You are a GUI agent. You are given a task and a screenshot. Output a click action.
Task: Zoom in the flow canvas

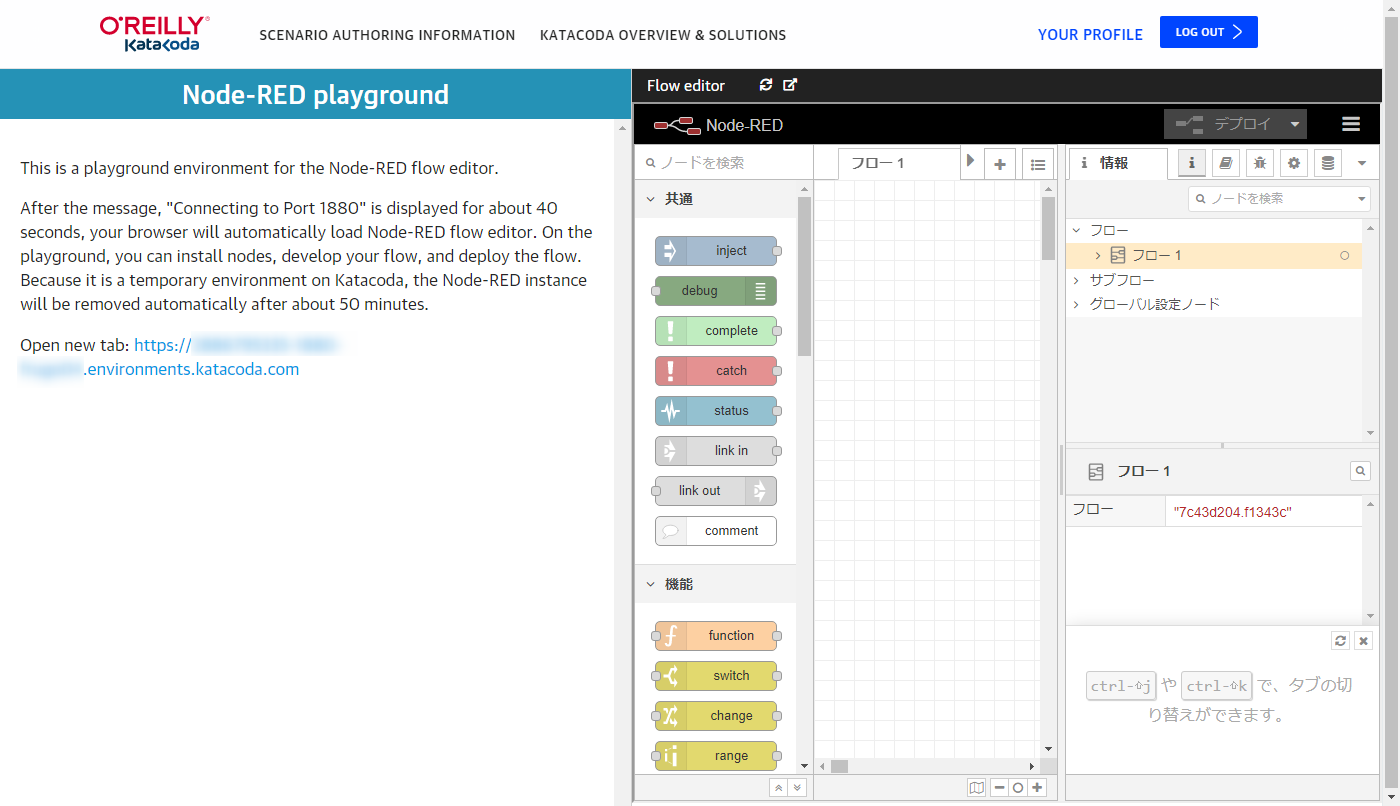1038,788
